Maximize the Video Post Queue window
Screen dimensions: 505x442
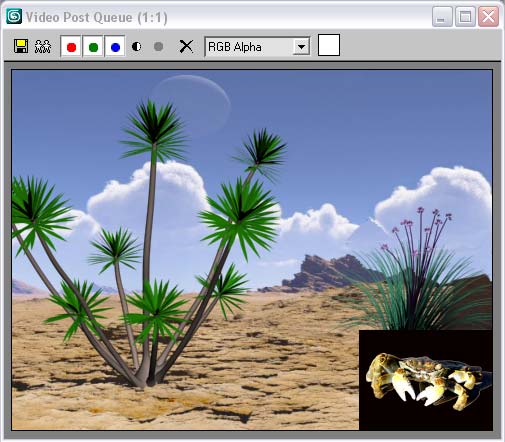465,17
